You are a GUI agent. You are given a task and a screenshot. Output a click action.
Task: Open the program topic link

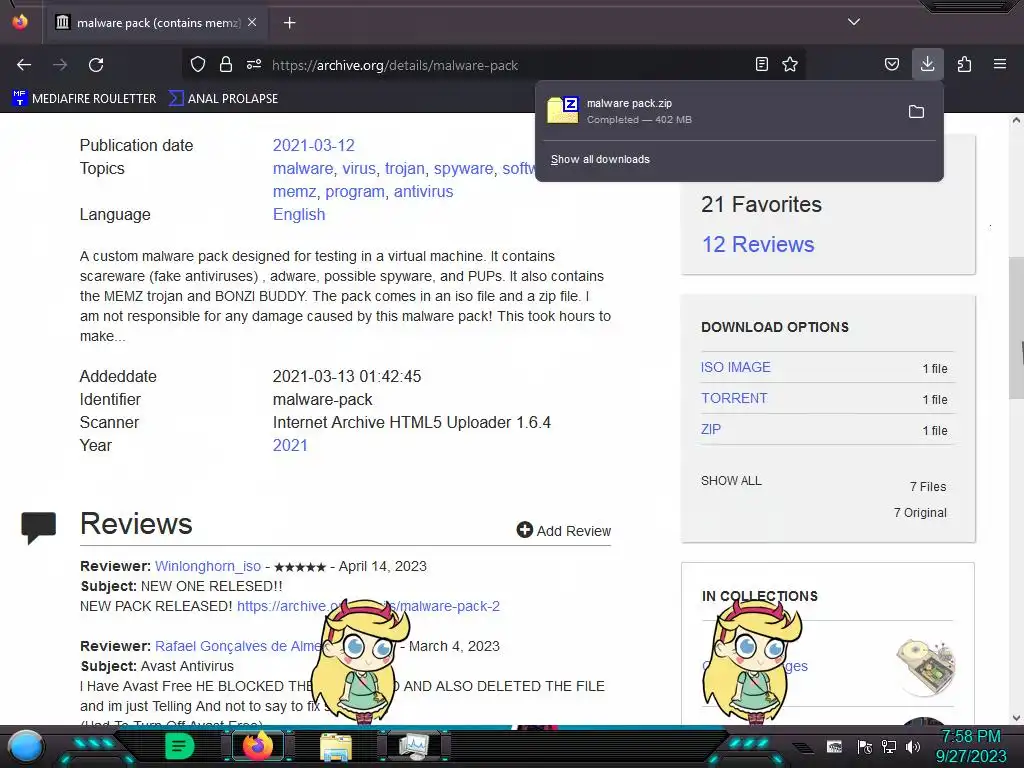(355, 191)
